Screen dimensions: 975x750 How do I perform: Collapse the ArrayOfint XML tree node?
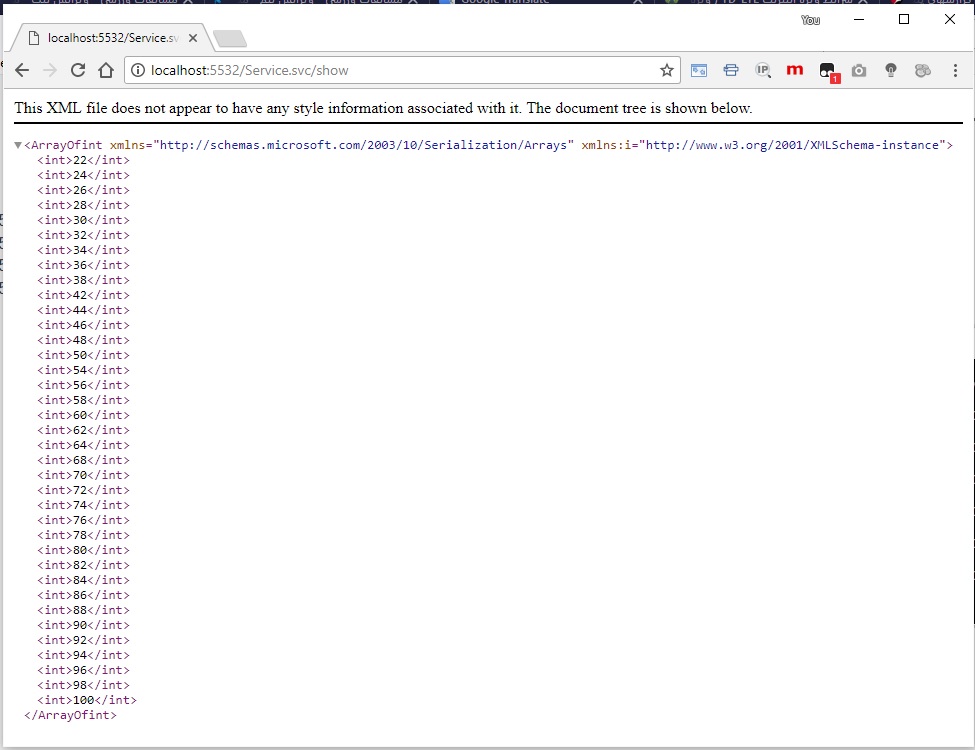coord(18,146)
